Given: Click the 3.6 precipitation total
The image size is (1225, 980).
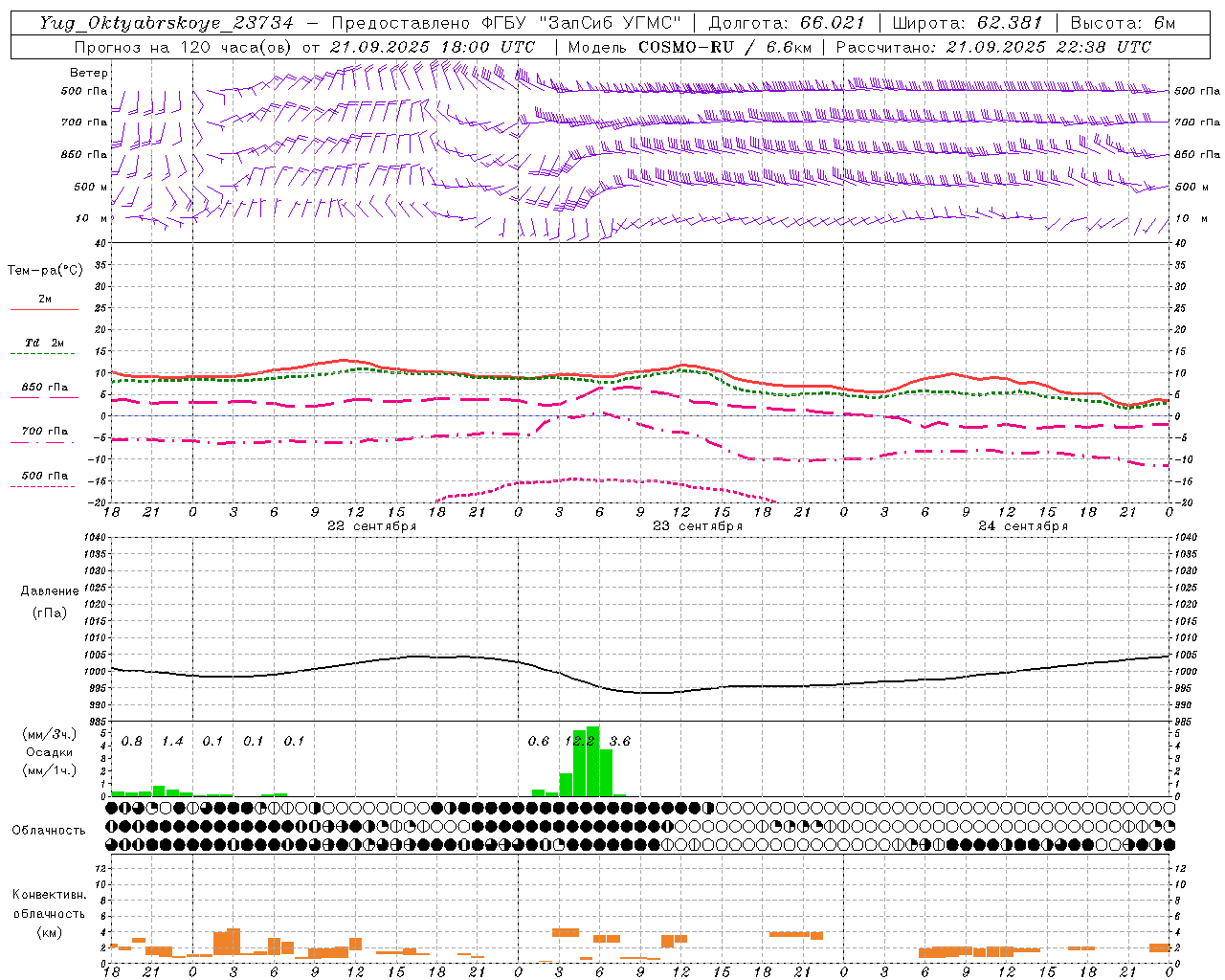Looking at the screenshot, I should pos(620,742).
